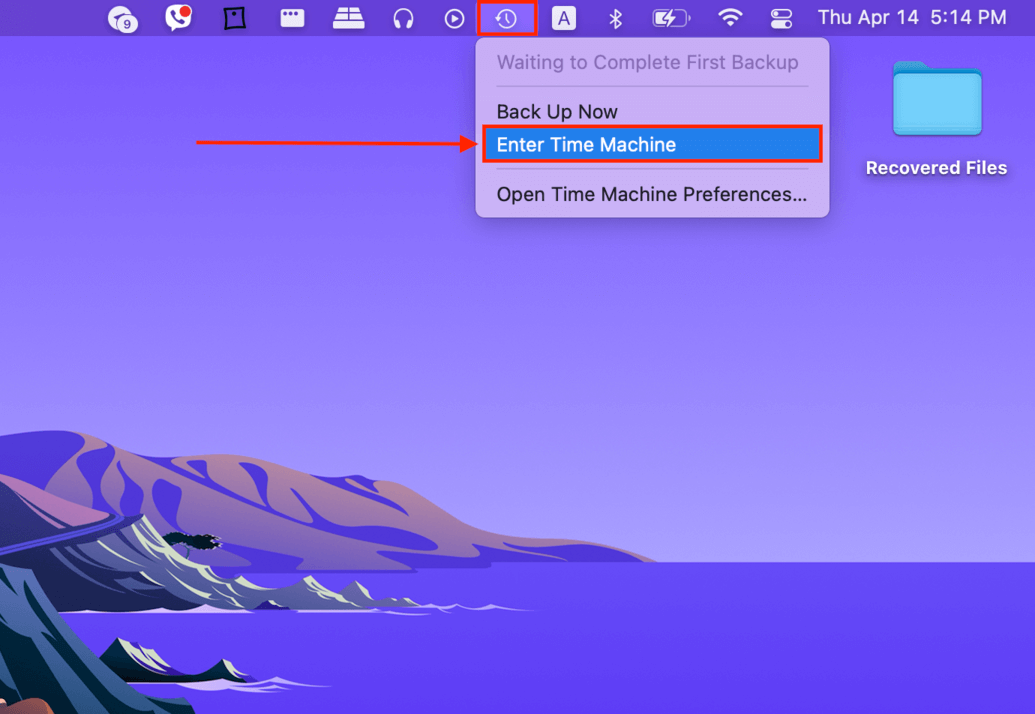Open the headphones menu bar icon
This screenshot has height=714, width=1035.
point(403,18)
